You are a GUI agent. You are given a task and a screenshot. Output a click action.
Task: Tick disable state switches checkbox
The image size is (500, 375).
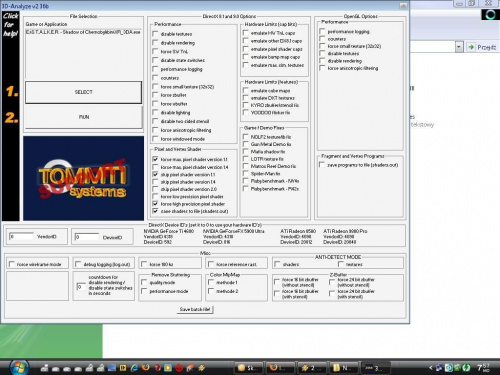(x=155, y=60)
